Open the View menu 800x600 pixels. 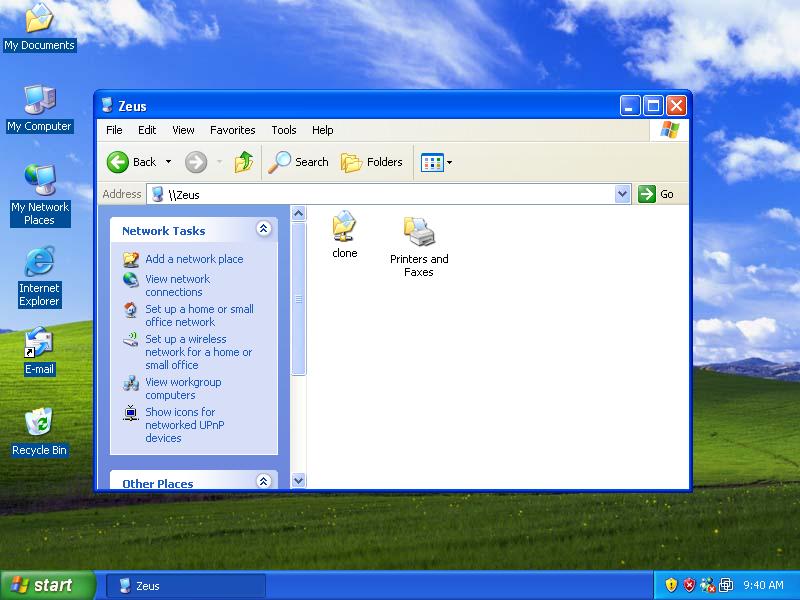click(183, 130)
